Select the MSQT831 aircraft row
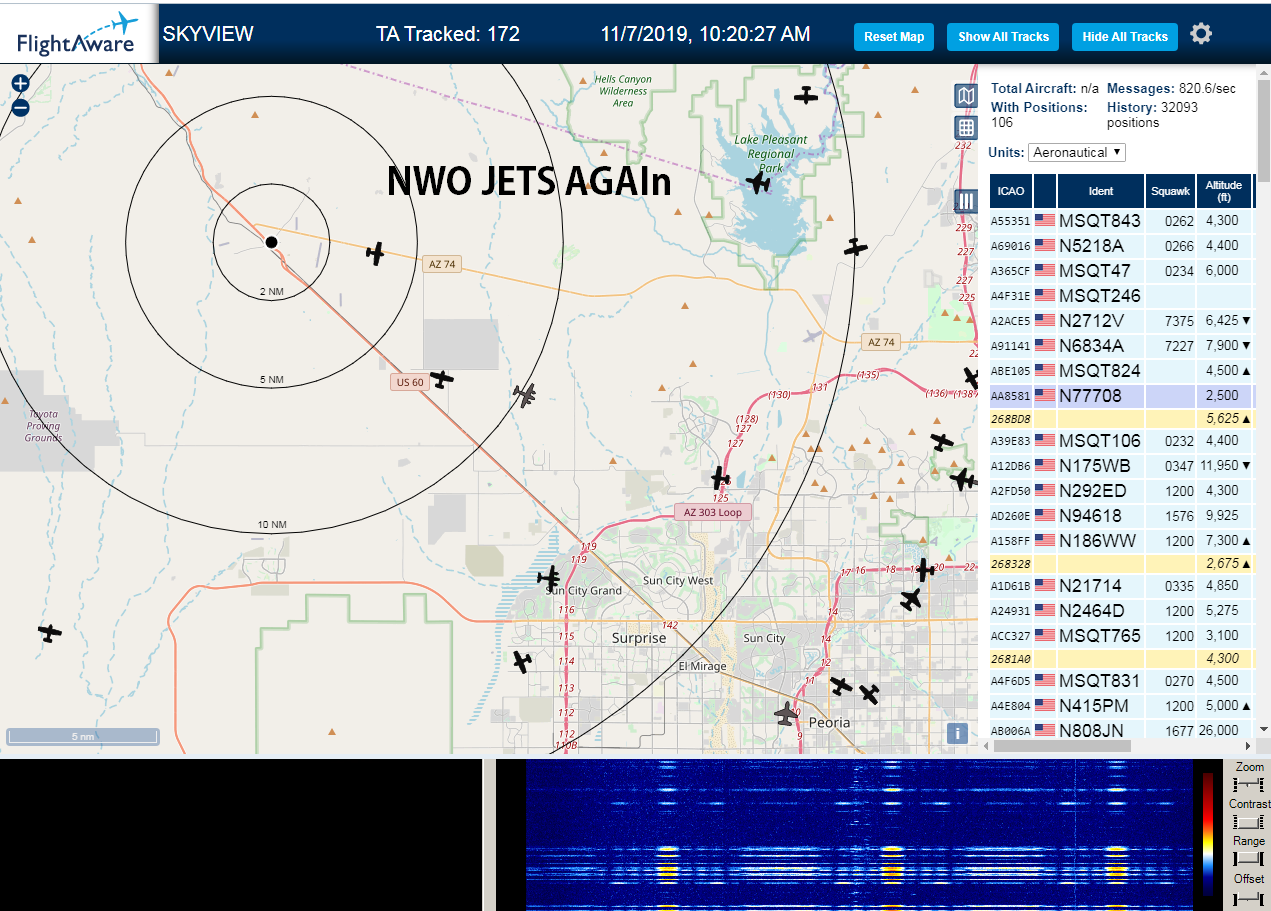1271x911 pixels. pyautogui.click(x=1121, y=680)
